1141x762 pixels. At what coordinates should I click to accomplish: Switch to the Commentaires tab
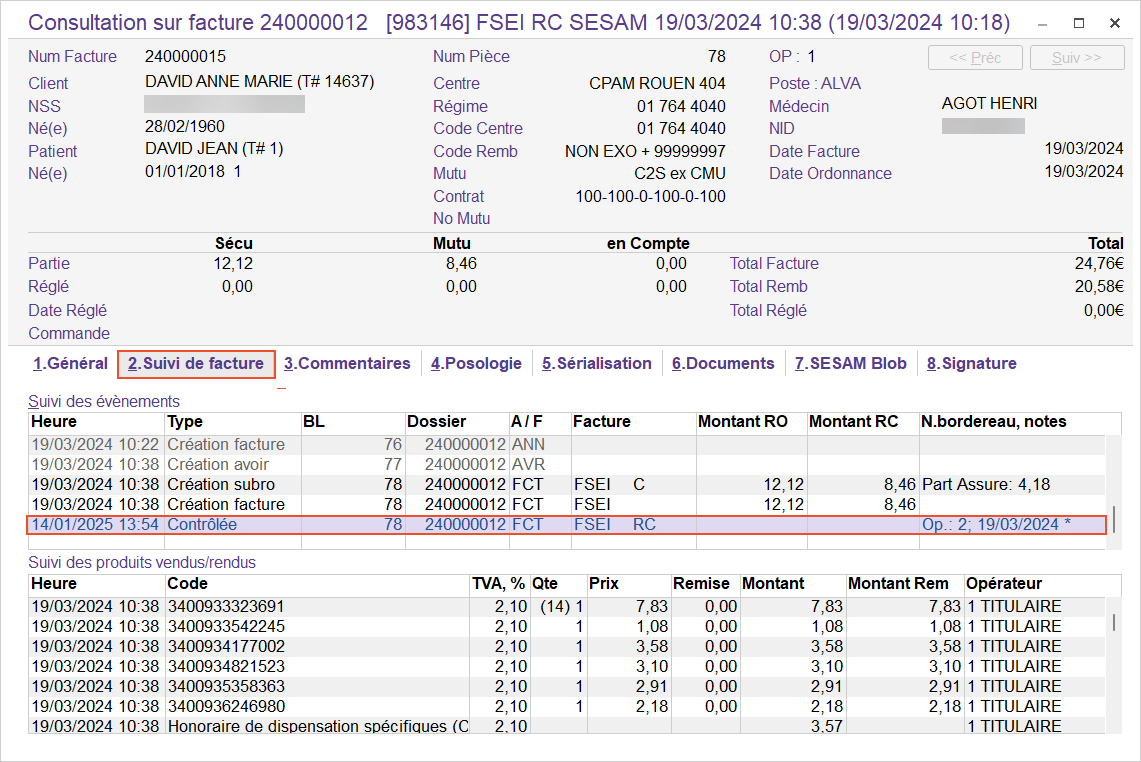pos(347,364)
